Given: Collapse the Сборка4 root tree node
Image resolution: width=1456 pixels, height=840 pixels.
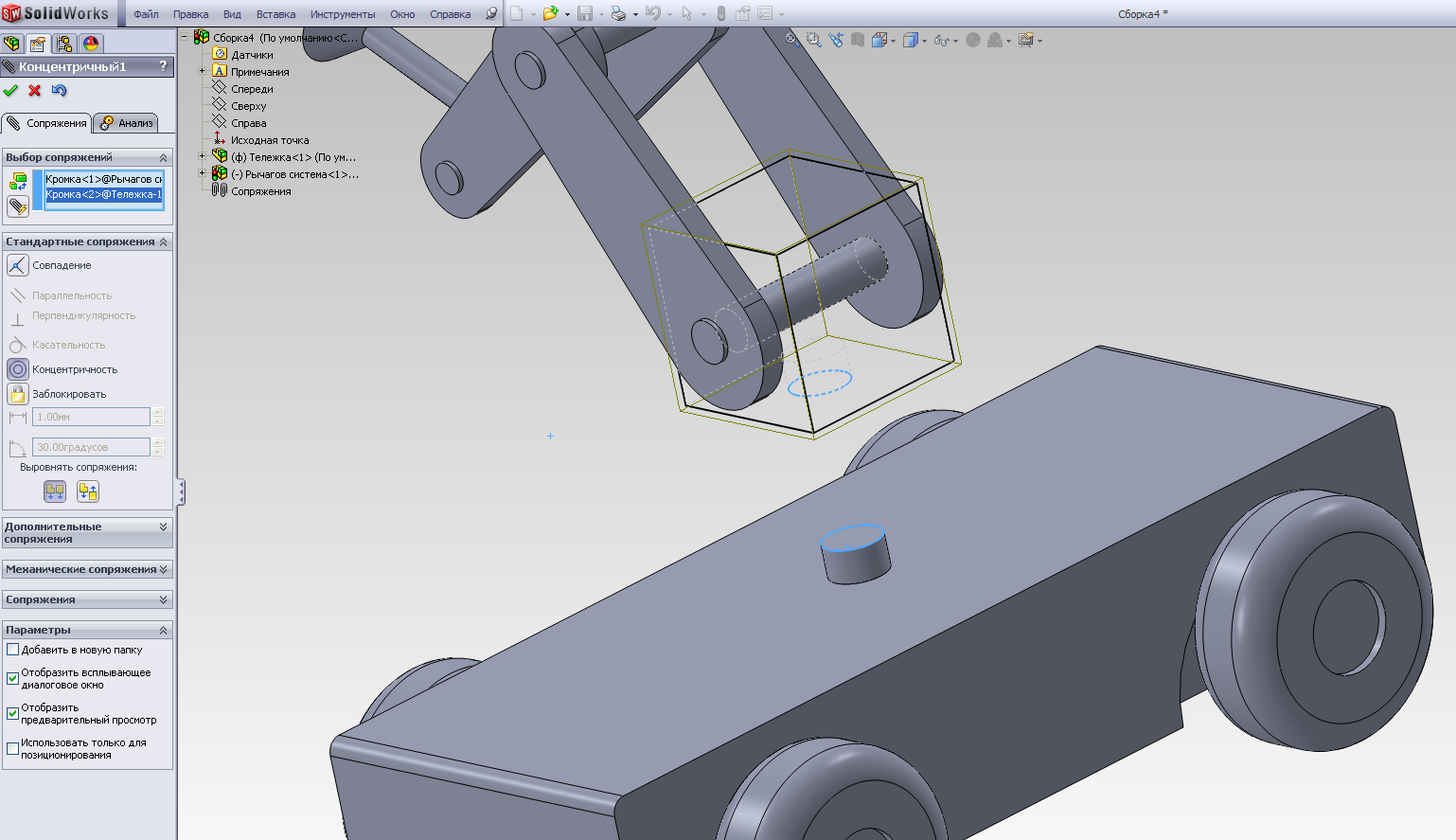Looking at the screenshot, I should coord(185,37).
